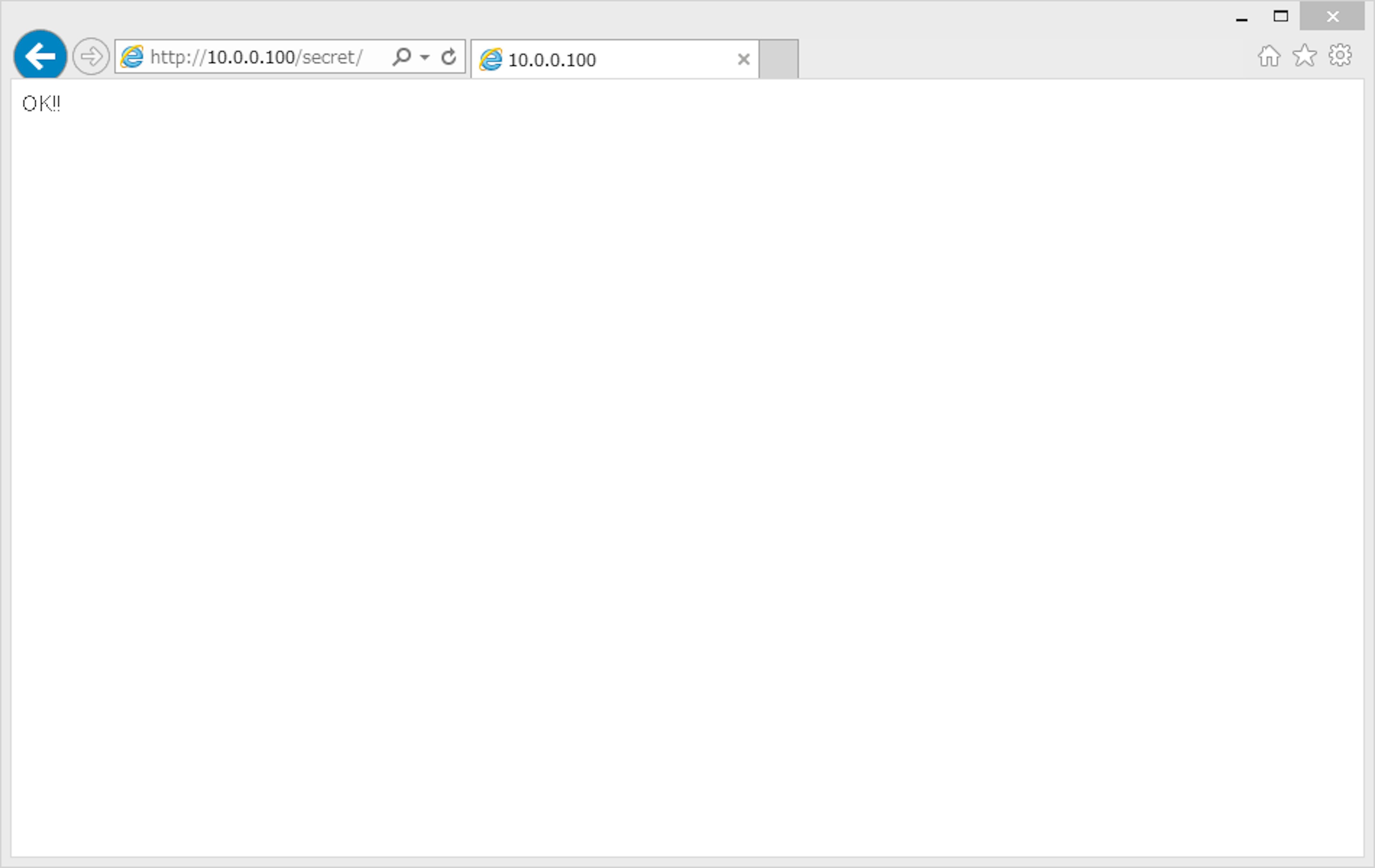Close the 10.0.0.100 tab
The image size is (1375, 868).
tap(743, 59)
